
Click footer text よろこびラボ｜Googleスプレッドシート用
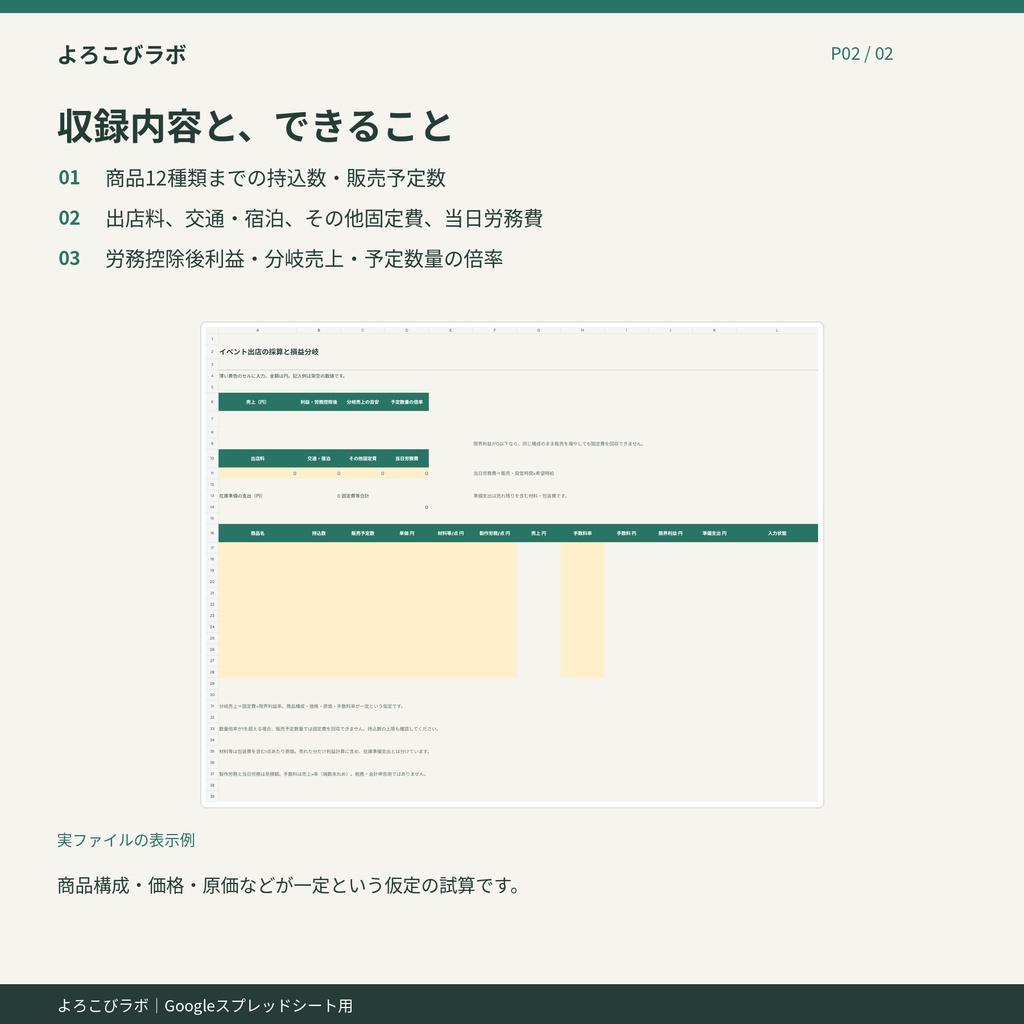pos(205,1005)
